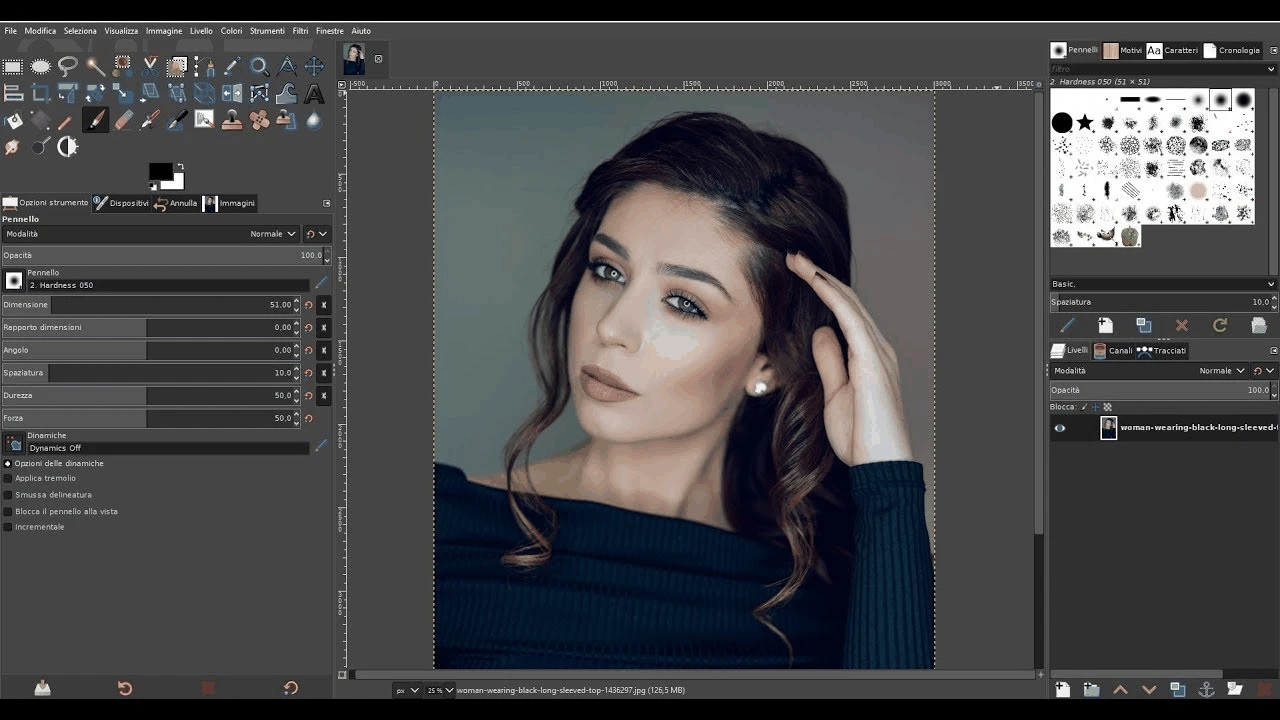
Task: Toggle lock alpha channel icon next to Blocca
Action: [1108, 407]
